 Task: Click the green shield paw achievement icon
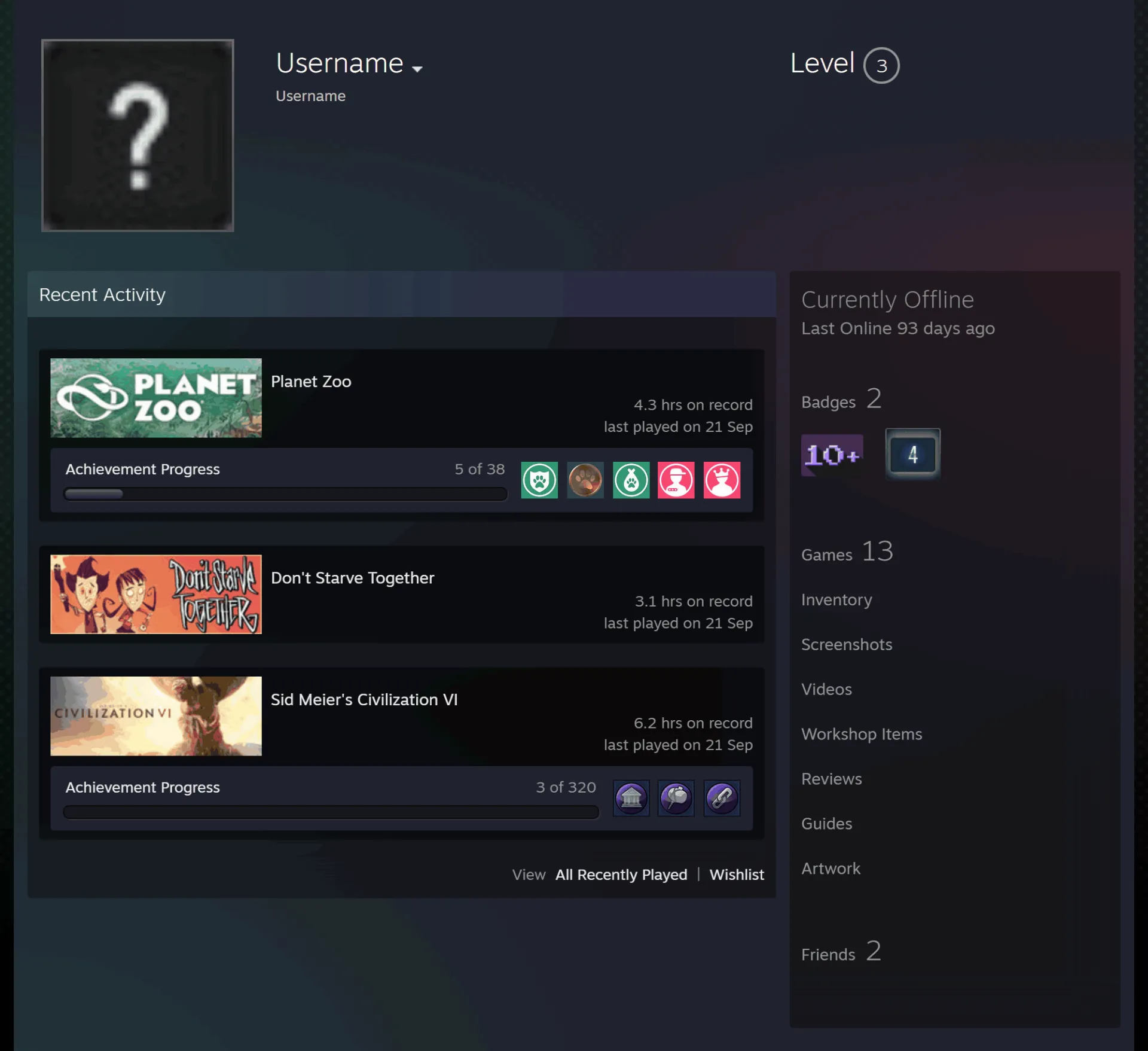tap(539, 480)
